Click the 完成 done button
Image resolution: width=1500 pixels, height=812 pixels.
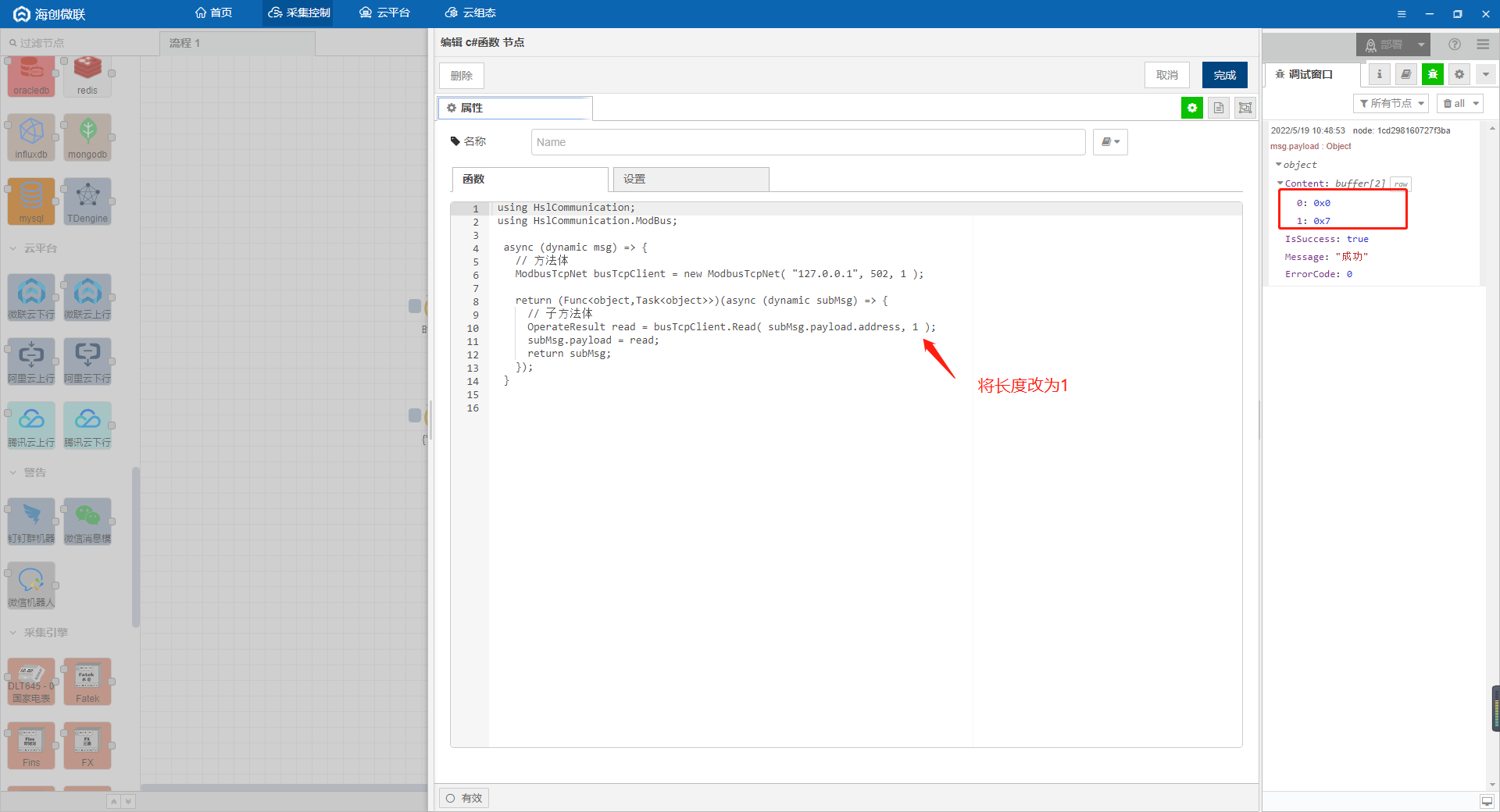(1224, 75)
